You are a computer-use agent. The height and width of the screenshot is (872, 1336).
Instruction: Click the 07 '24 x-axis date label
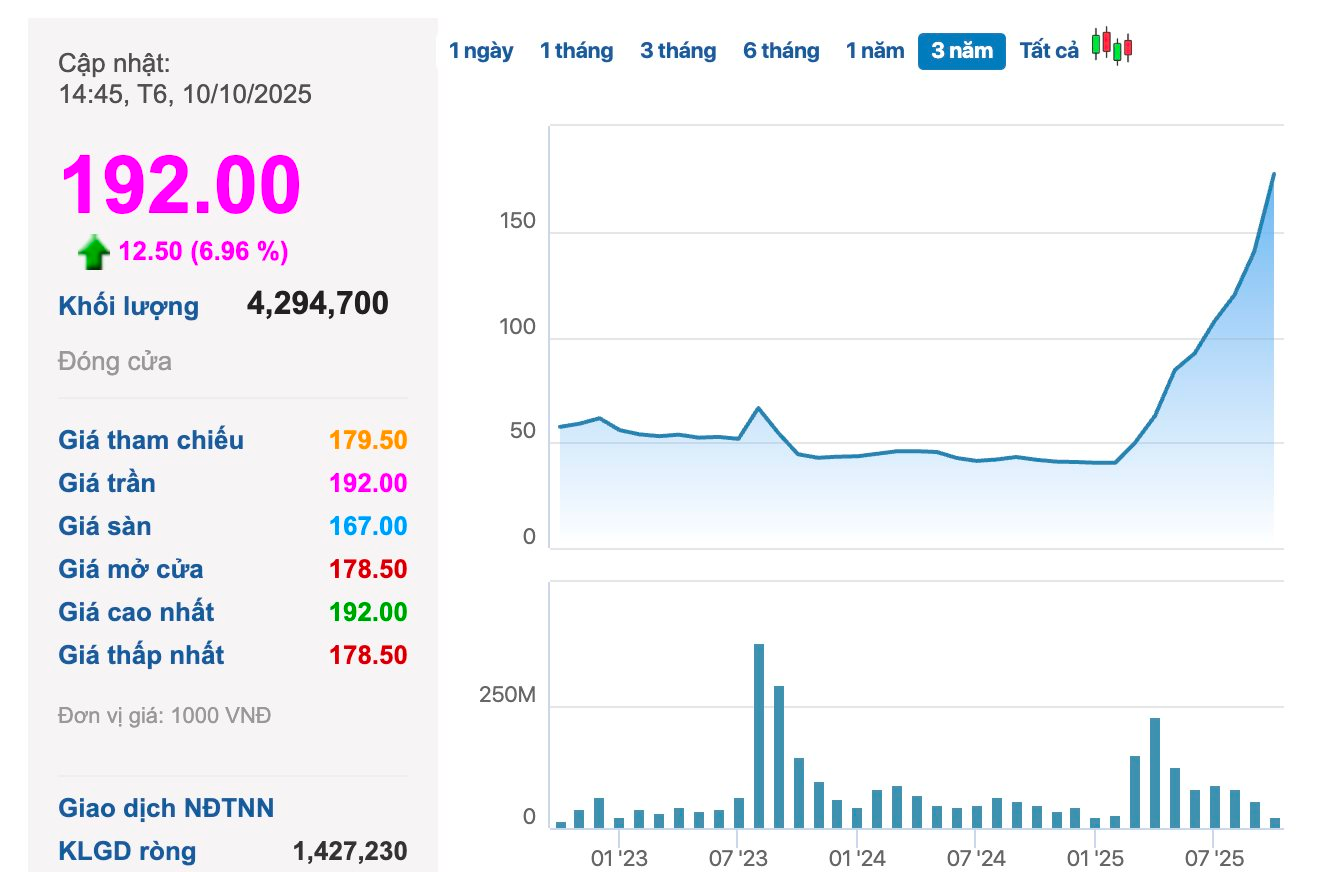(x=976, y=859)
